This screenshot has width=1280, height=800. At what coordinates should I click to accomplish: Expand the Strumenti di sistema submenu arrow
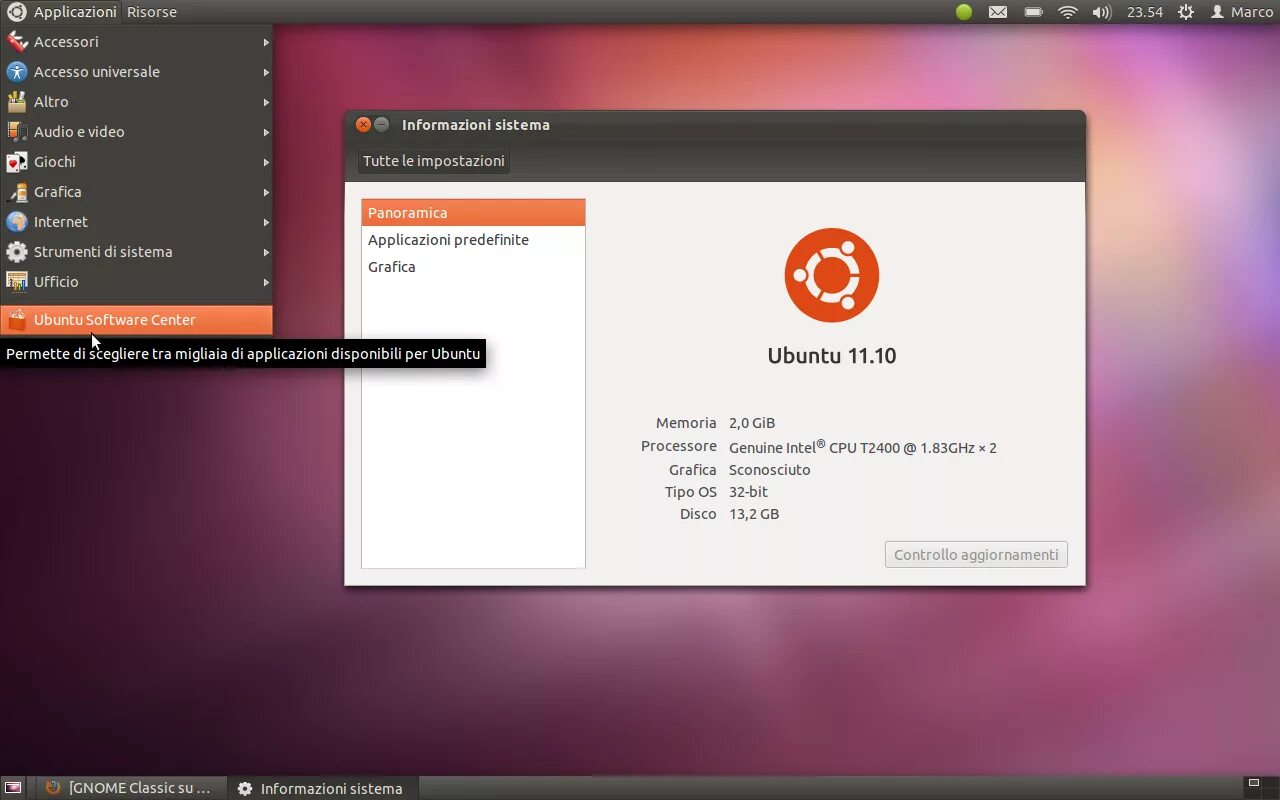(x=266, y=252)
